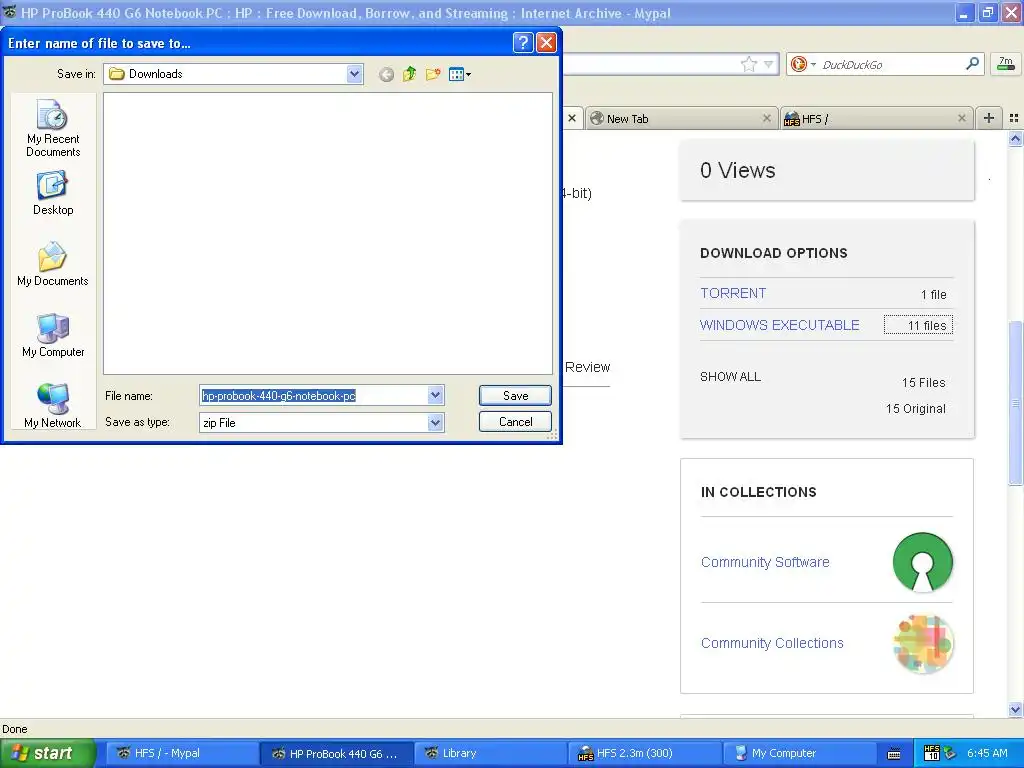Open the Windows Start menu
This screenshot has height=768, width=1024.
click(48, 753)
